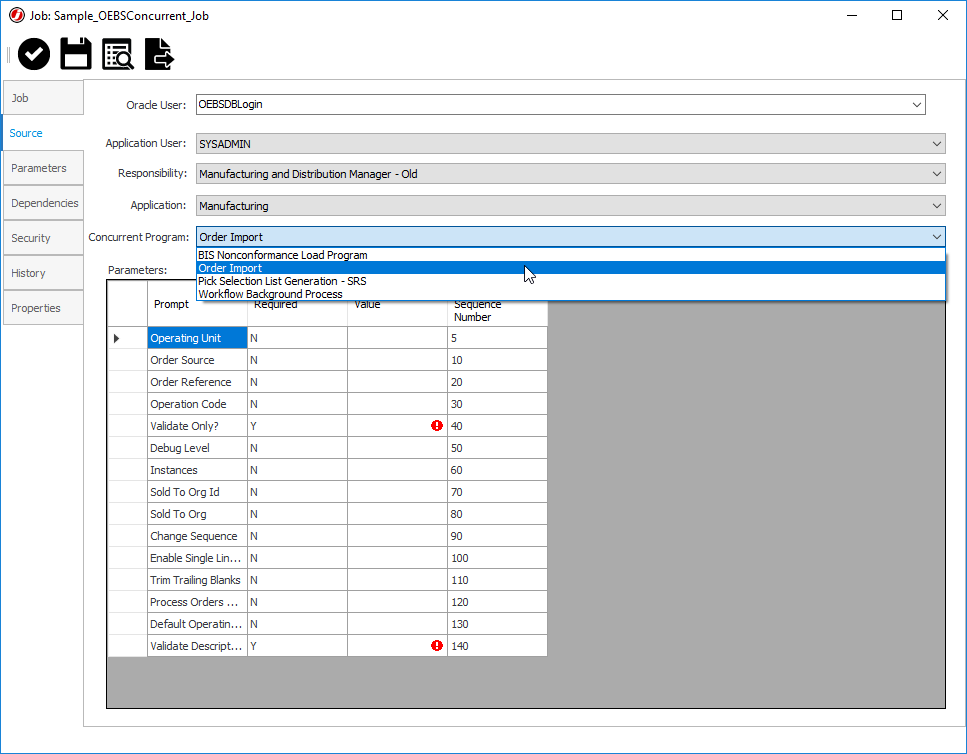Image resolution: width=967 pixels, height=754 pixels.
Task: Click the Value cell for Debug Level
Action: [397, 448]
